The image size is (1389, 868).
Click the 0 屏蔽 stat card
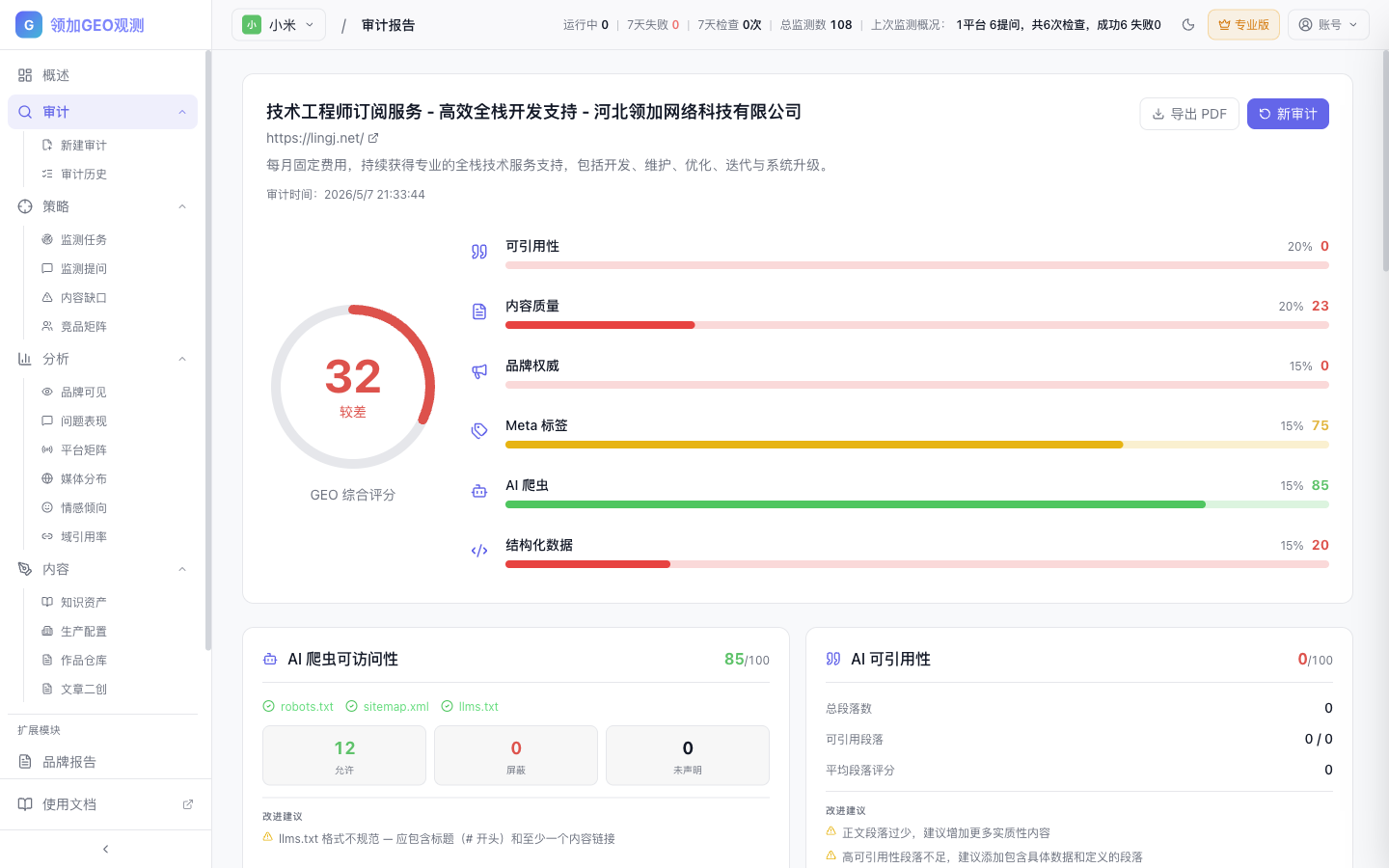(516, 755)
